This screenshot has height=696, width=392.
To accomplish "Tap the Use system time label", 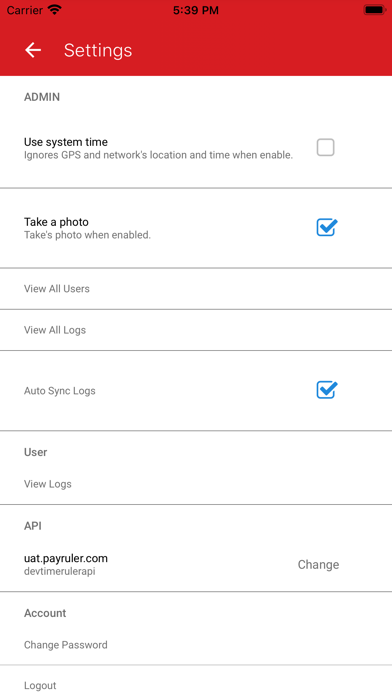I will [66, 142].
